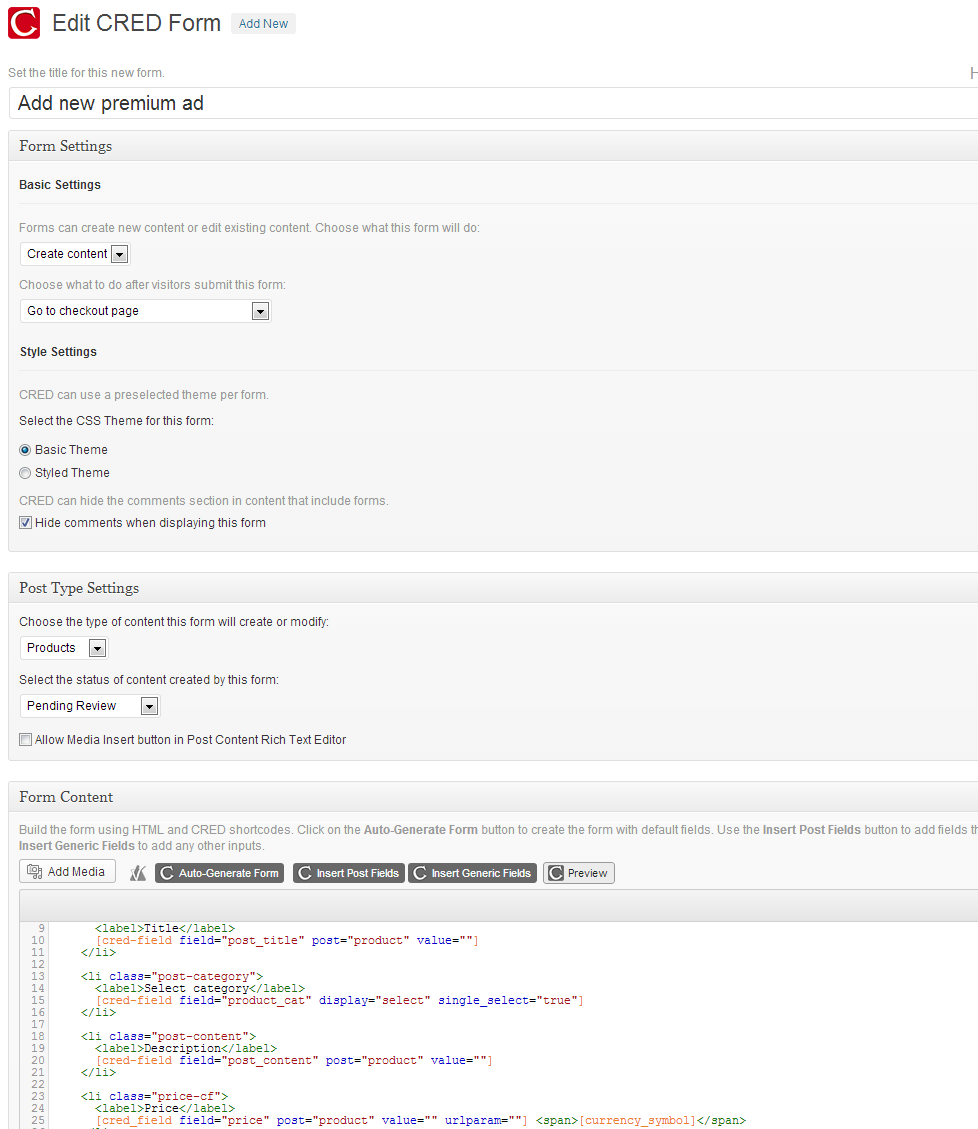
Task: Open the Pending Review status dropdown
Action: tap(90, 706)
